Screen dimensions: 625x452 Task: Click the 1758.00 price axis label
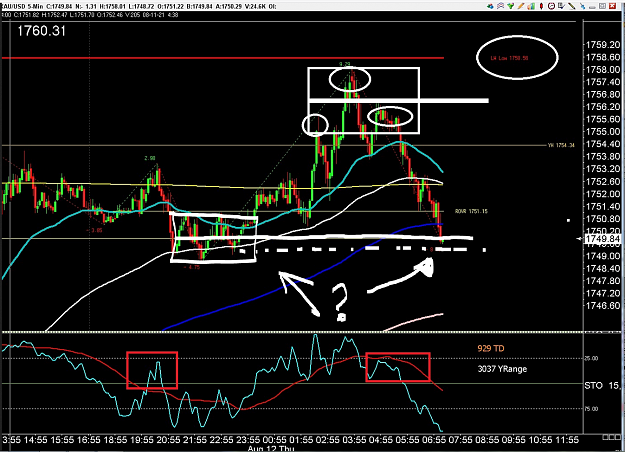[x=603, y=69]
